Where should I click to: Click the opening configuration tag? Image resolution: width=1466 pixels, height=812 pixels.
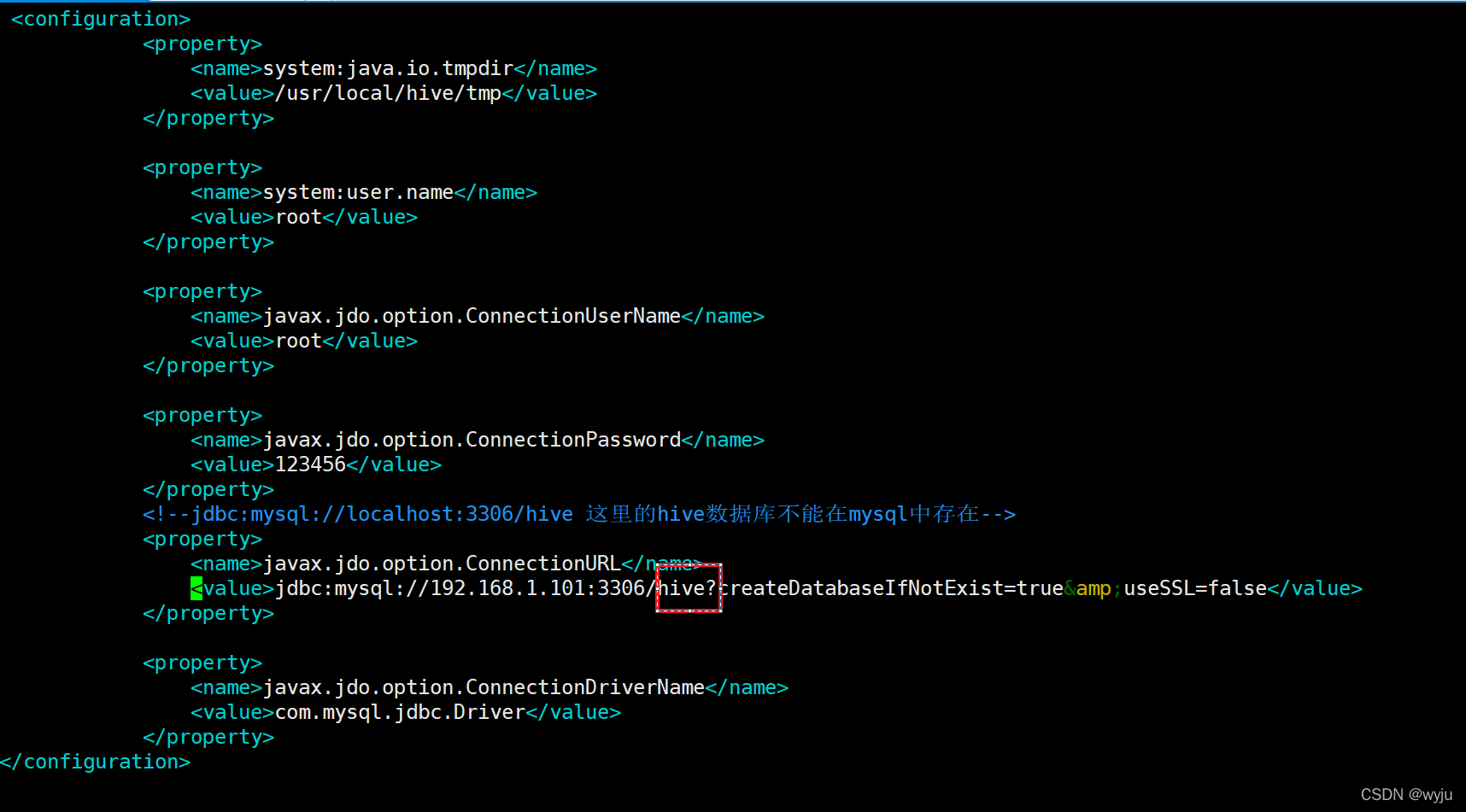pos(98,18)
